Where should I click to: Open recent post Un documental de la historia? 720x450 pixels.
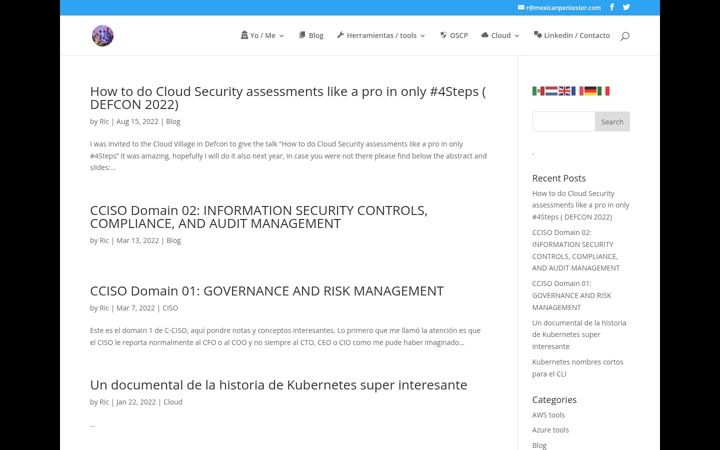click(579, 334)
